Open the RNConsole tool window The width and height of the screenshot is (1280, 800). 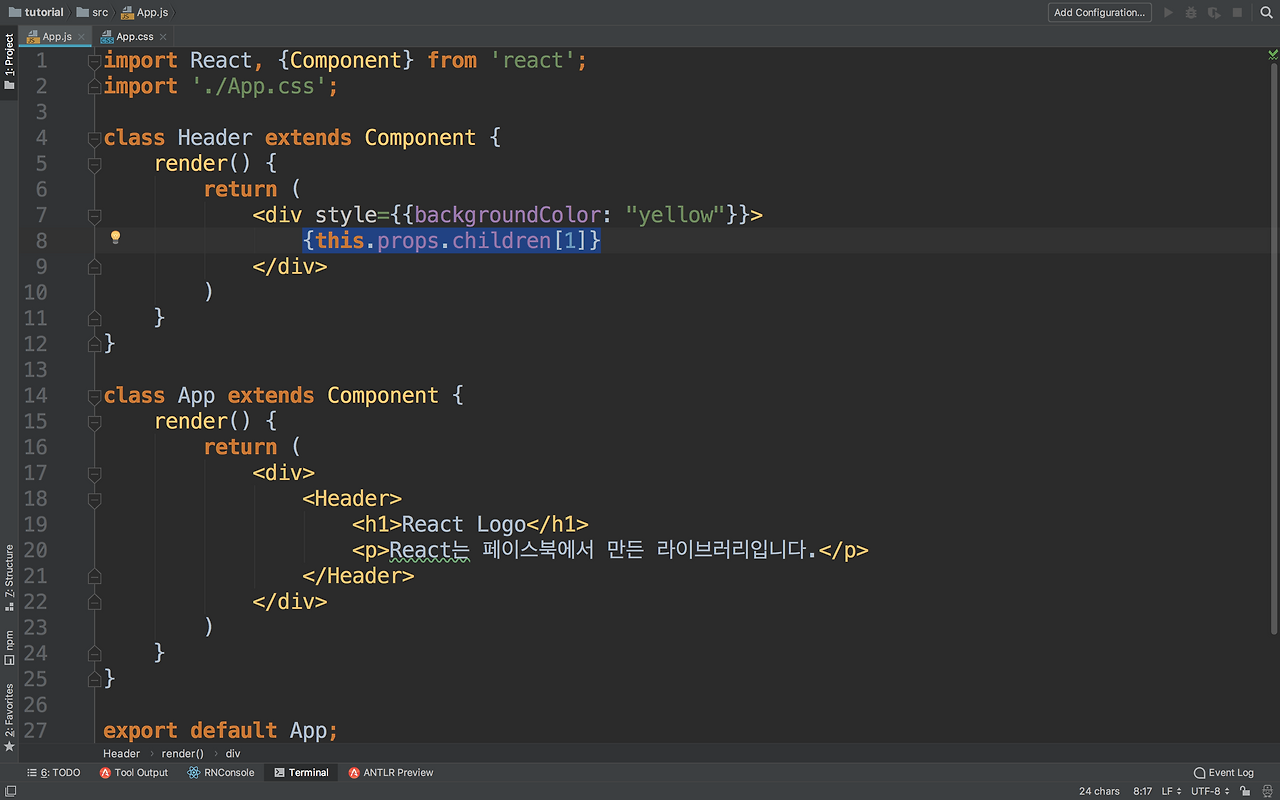[220, 772]
